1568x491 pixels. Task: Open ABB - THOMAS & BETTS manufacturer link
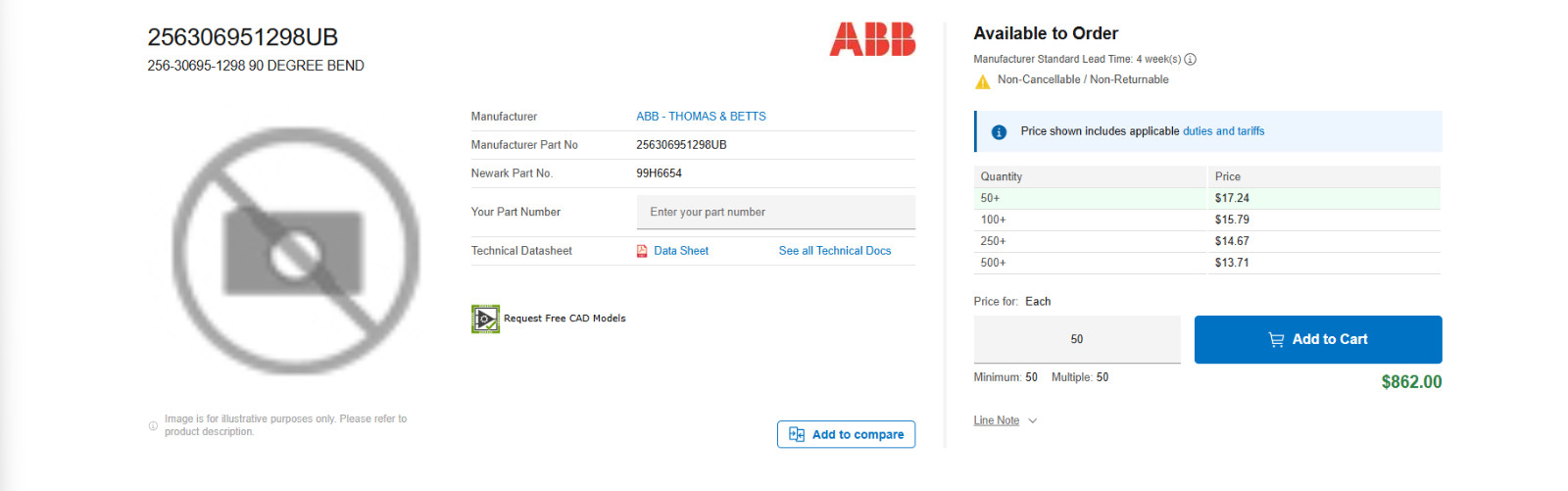click(x=701, y=117)
